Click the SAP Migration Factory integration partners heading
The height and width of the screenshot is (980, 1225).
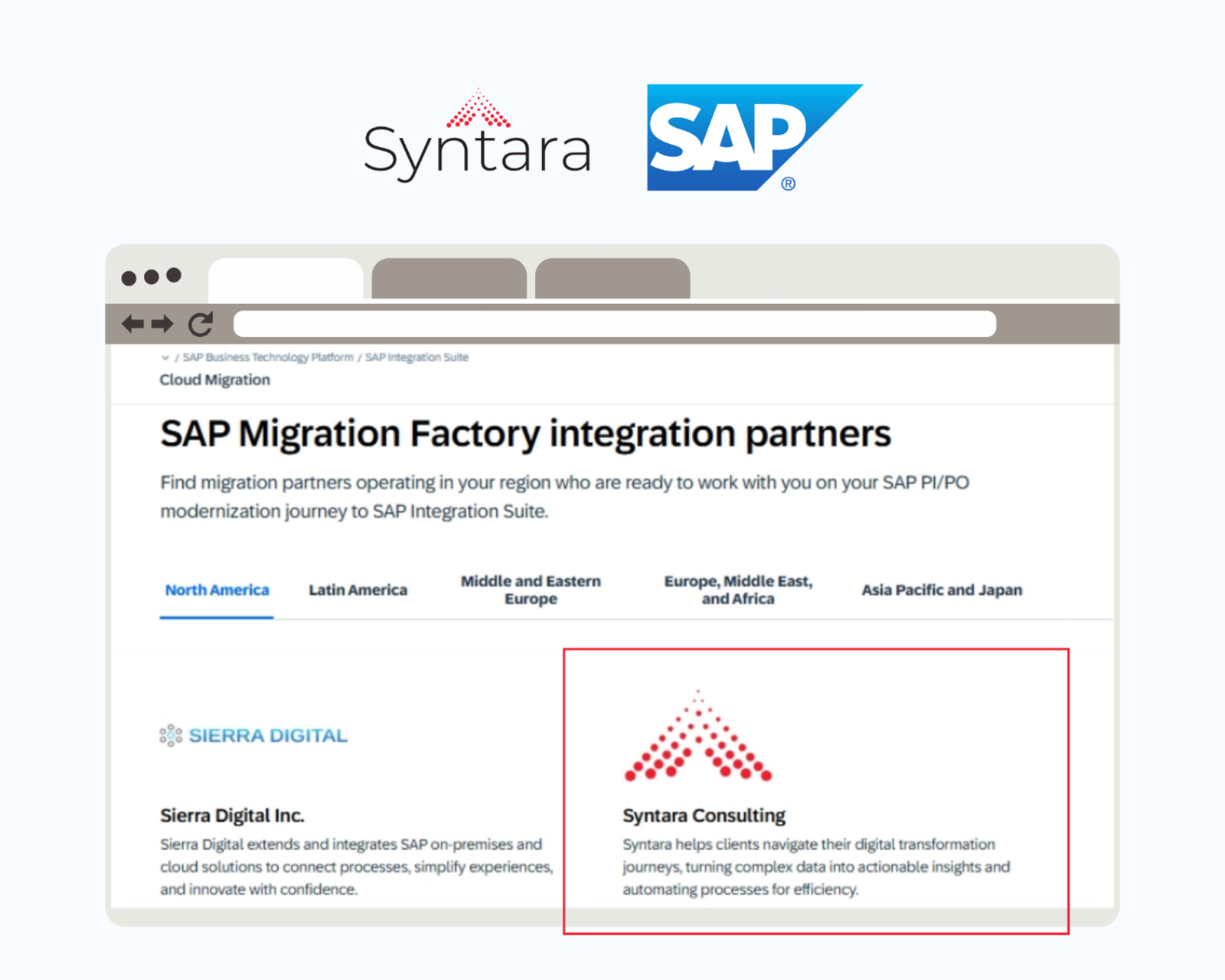[525, 434]
